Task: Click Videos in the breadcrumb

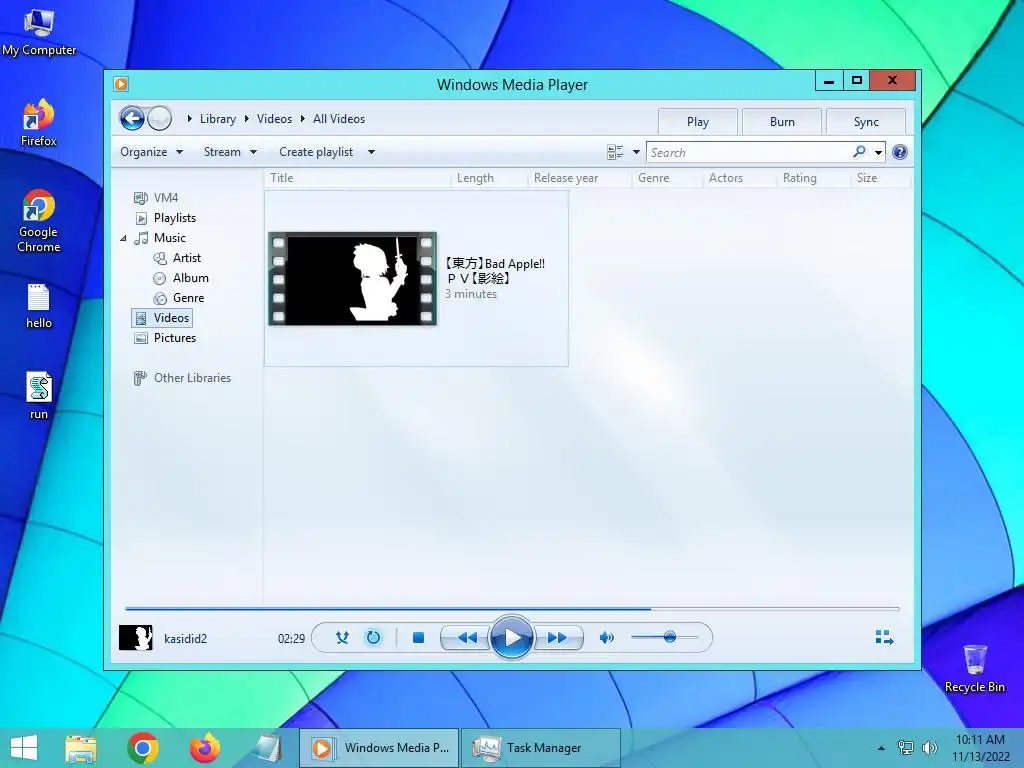Action: tap(274, 119)
